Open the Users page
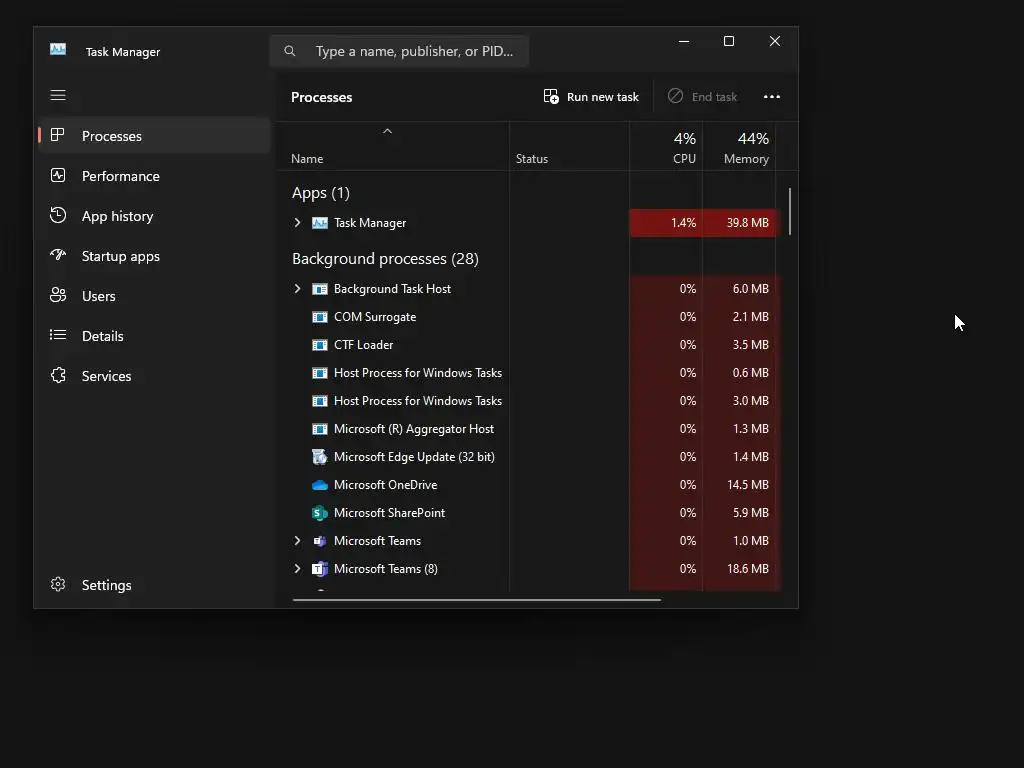This screenshot has height=768, width=1024. 154,295
